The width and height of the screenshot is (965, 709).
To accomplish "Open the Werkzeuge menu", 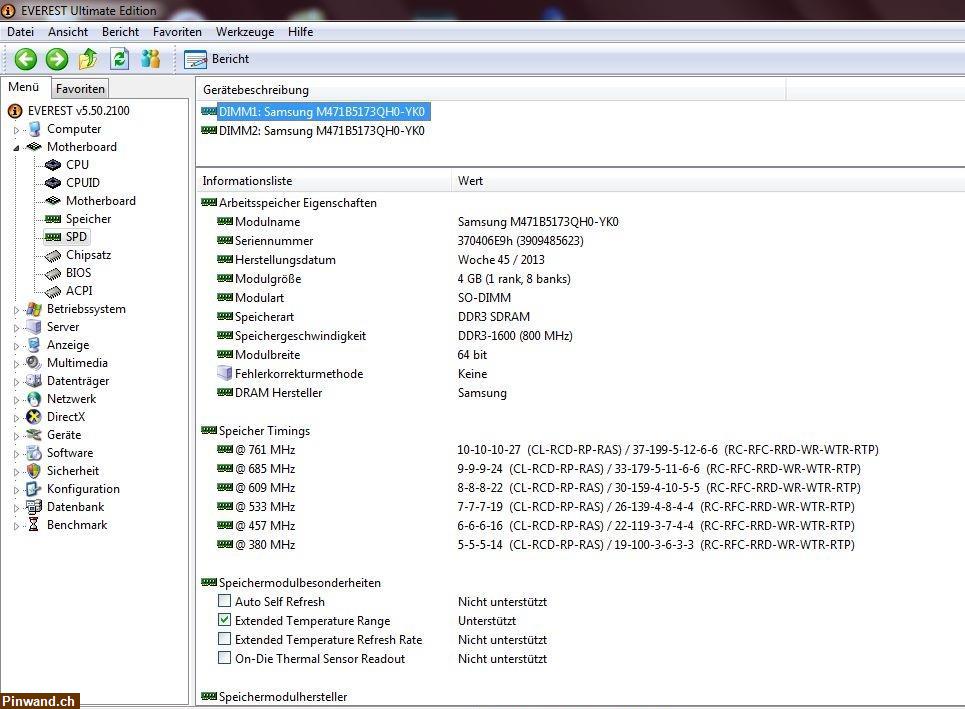I will (245, 31).
